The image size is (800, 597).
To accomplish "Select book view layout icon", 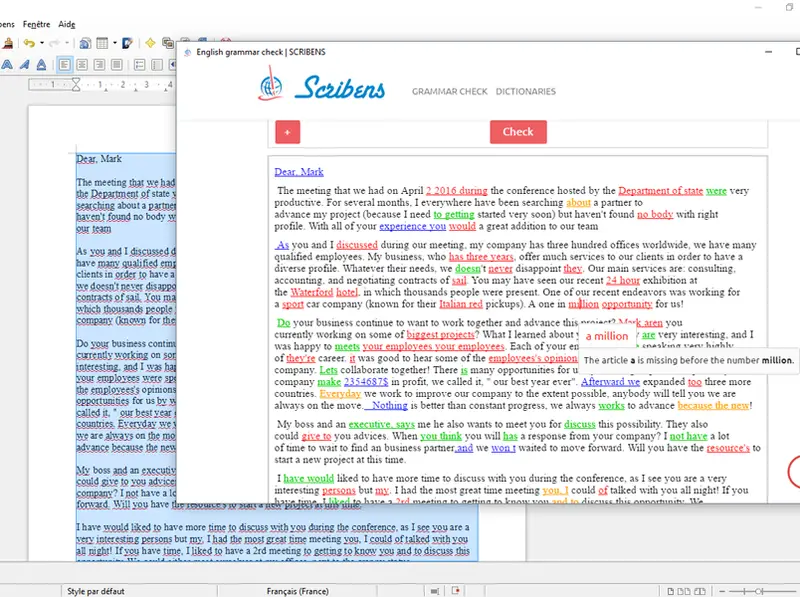I will tap(700, 591).
